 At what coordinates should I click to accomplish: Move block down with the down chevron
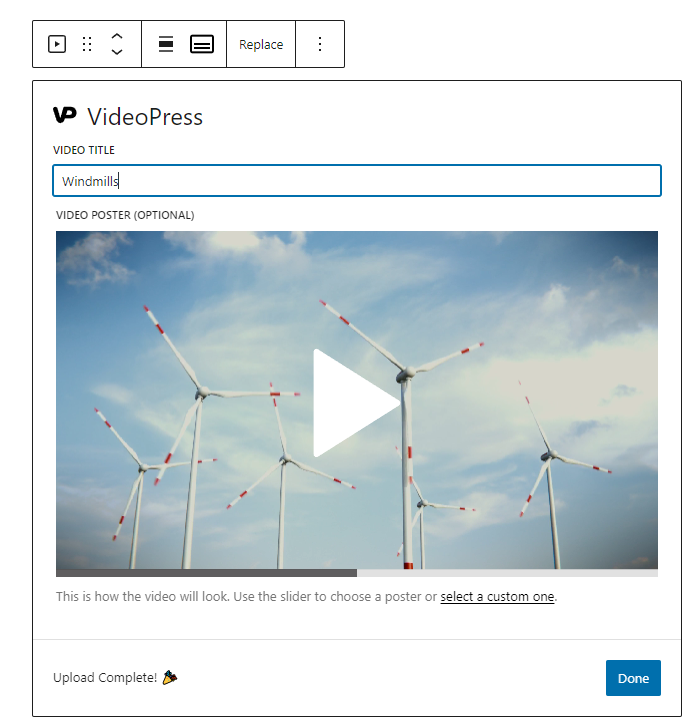[x=117, y=52]
